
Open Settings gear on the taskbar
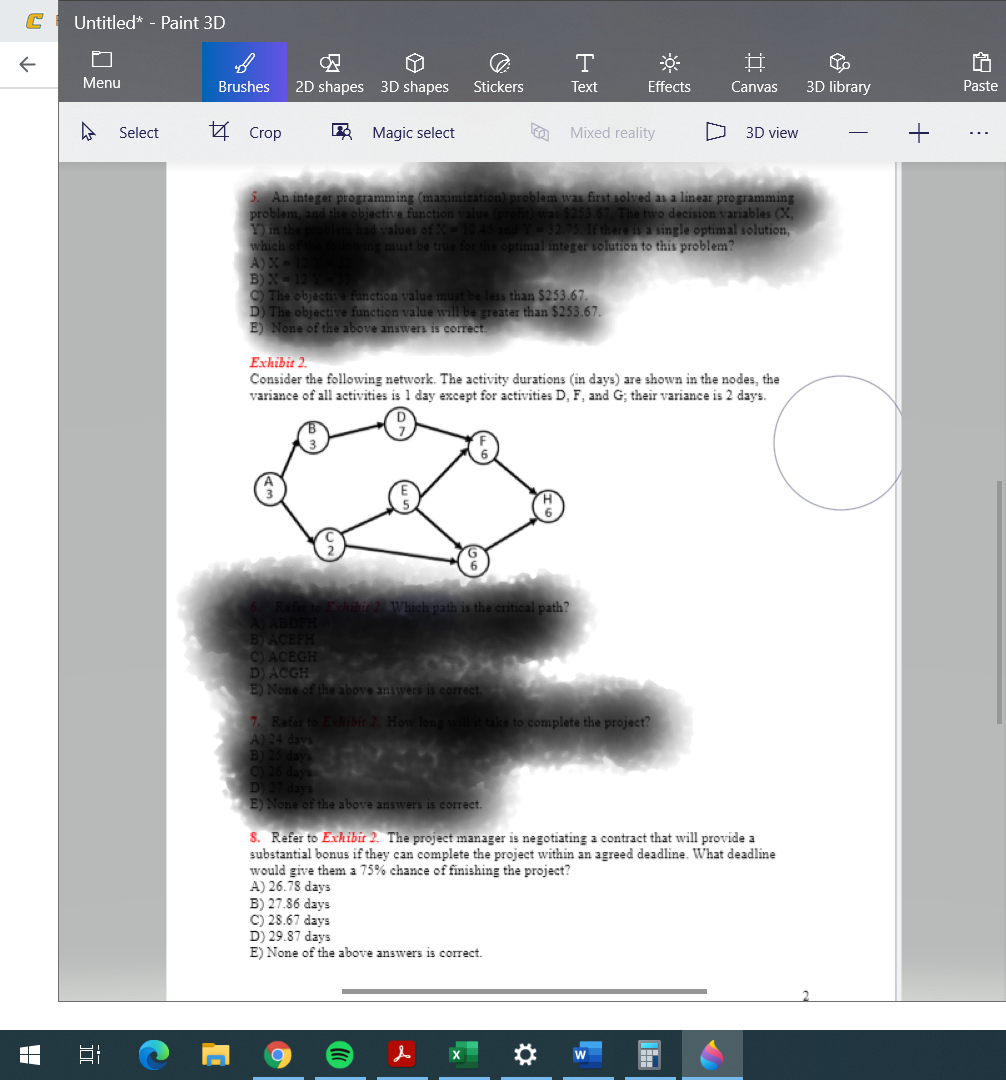click(x=525, y=1055)
